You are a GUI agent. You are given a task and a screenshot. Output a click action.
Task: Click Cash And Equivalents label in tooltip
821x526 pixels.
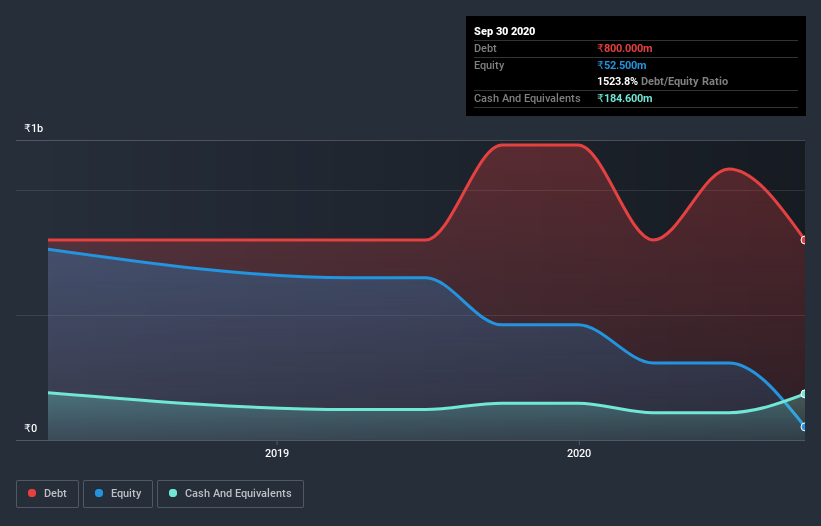point(527,98)
